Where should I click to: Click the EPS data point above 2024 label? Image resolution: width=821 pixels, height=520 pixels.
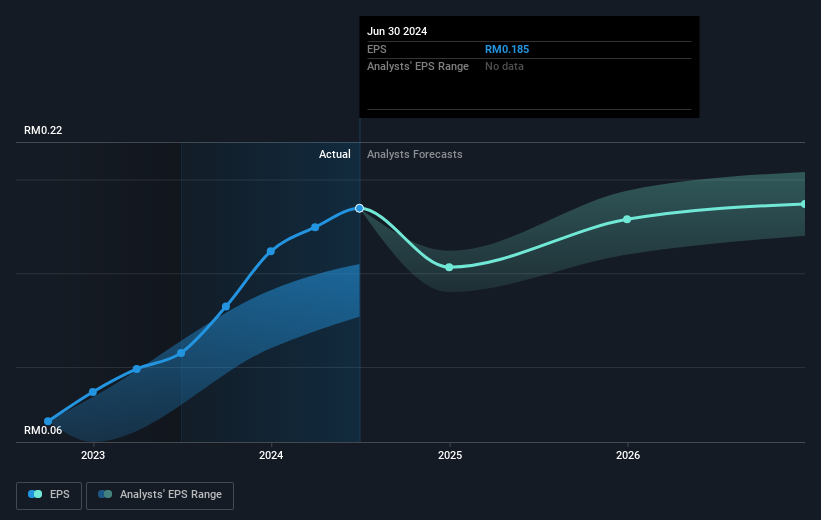(x=271, y=251)
